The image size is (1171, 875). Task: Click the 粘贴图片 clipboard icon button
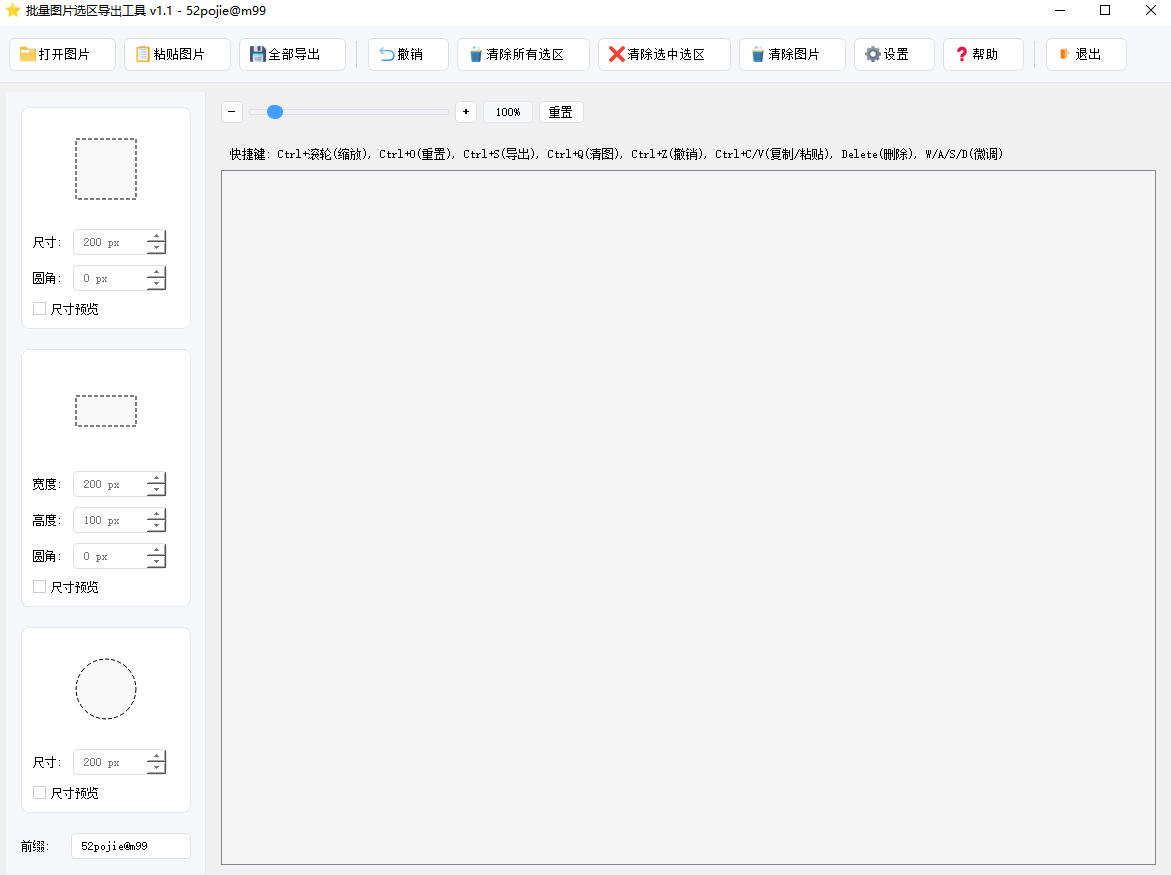tap(177, 54)
